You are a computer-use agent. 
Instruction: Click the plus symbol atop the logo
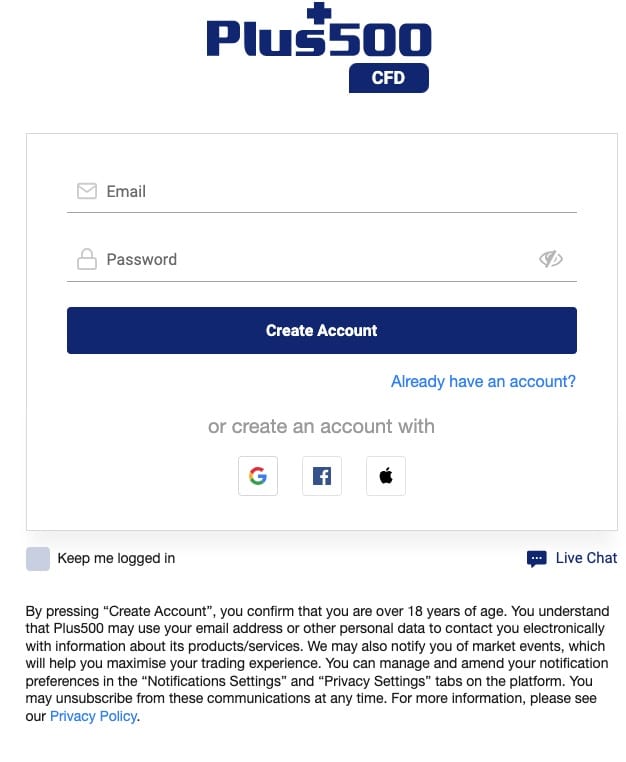(319, 13)
